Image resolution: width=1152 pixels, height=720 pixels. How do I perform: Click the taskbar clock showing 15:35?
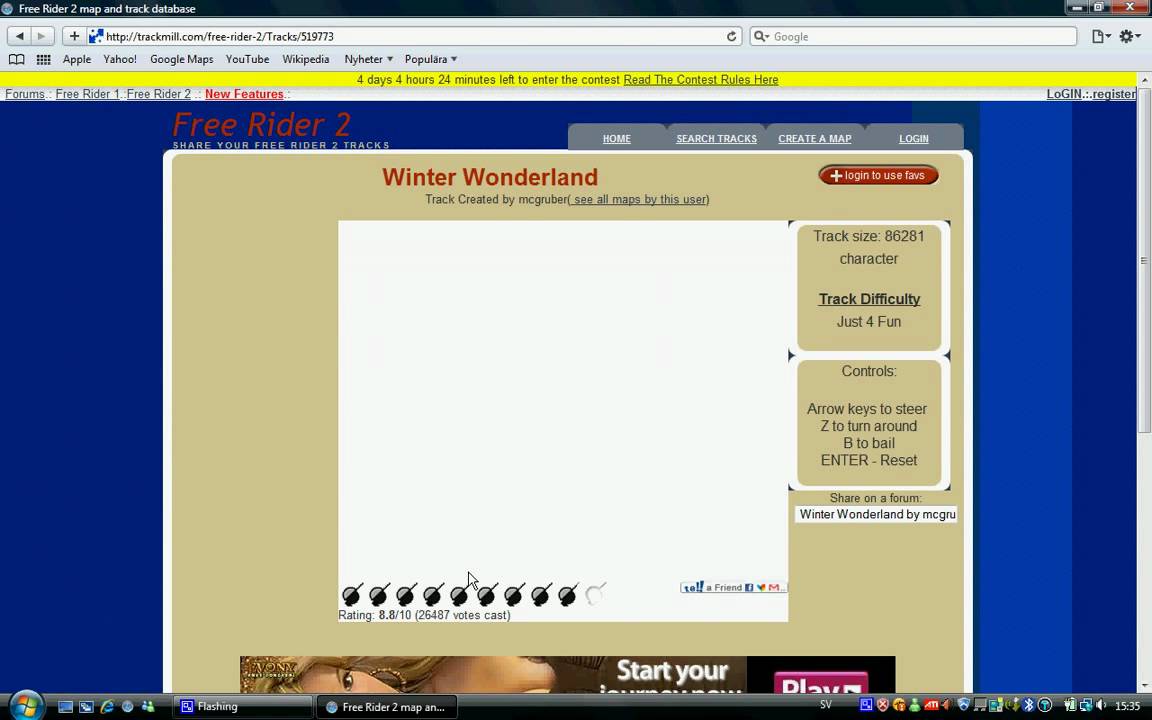1128,706
